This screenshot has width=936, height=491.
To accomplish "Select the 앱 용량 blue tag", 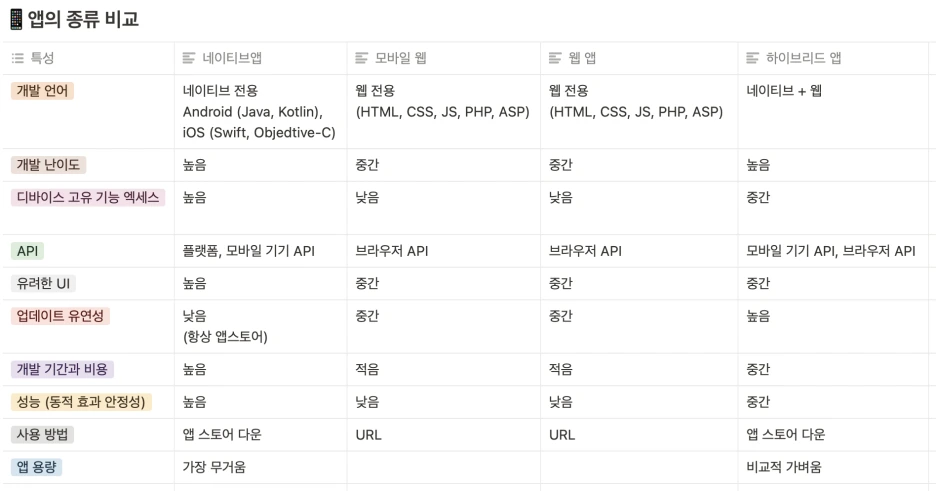I will [36, 467].
